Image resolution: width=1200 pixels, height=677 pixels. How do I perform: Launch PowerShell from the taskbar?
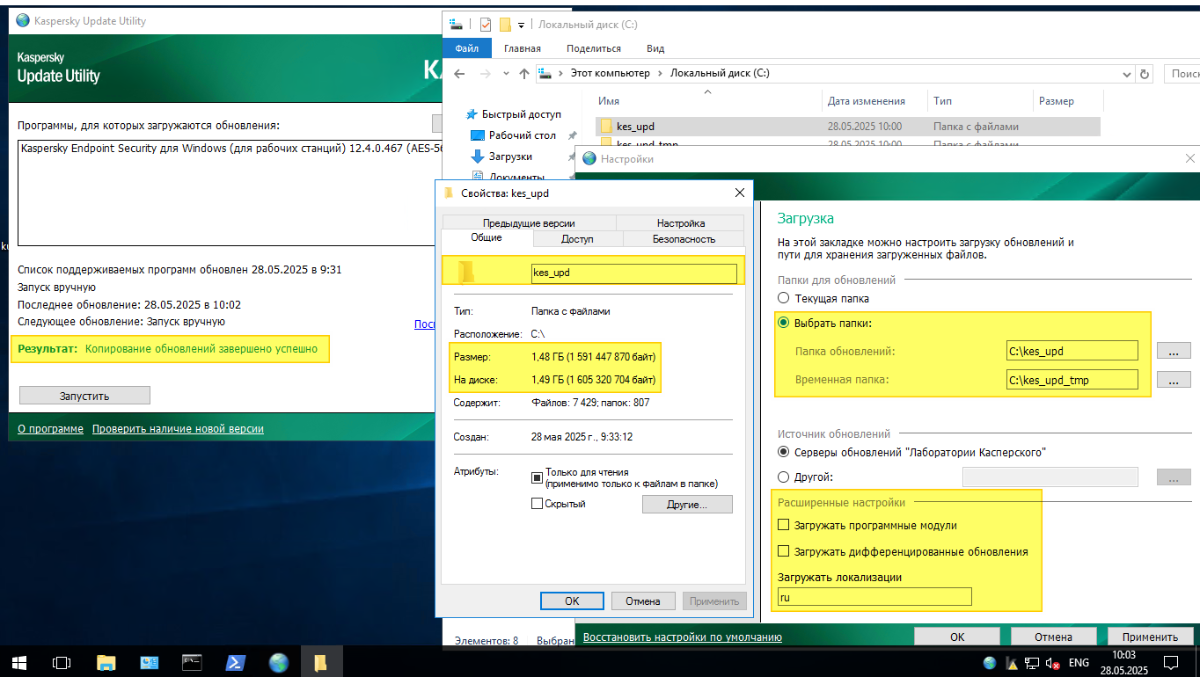[x=236, y=662]
